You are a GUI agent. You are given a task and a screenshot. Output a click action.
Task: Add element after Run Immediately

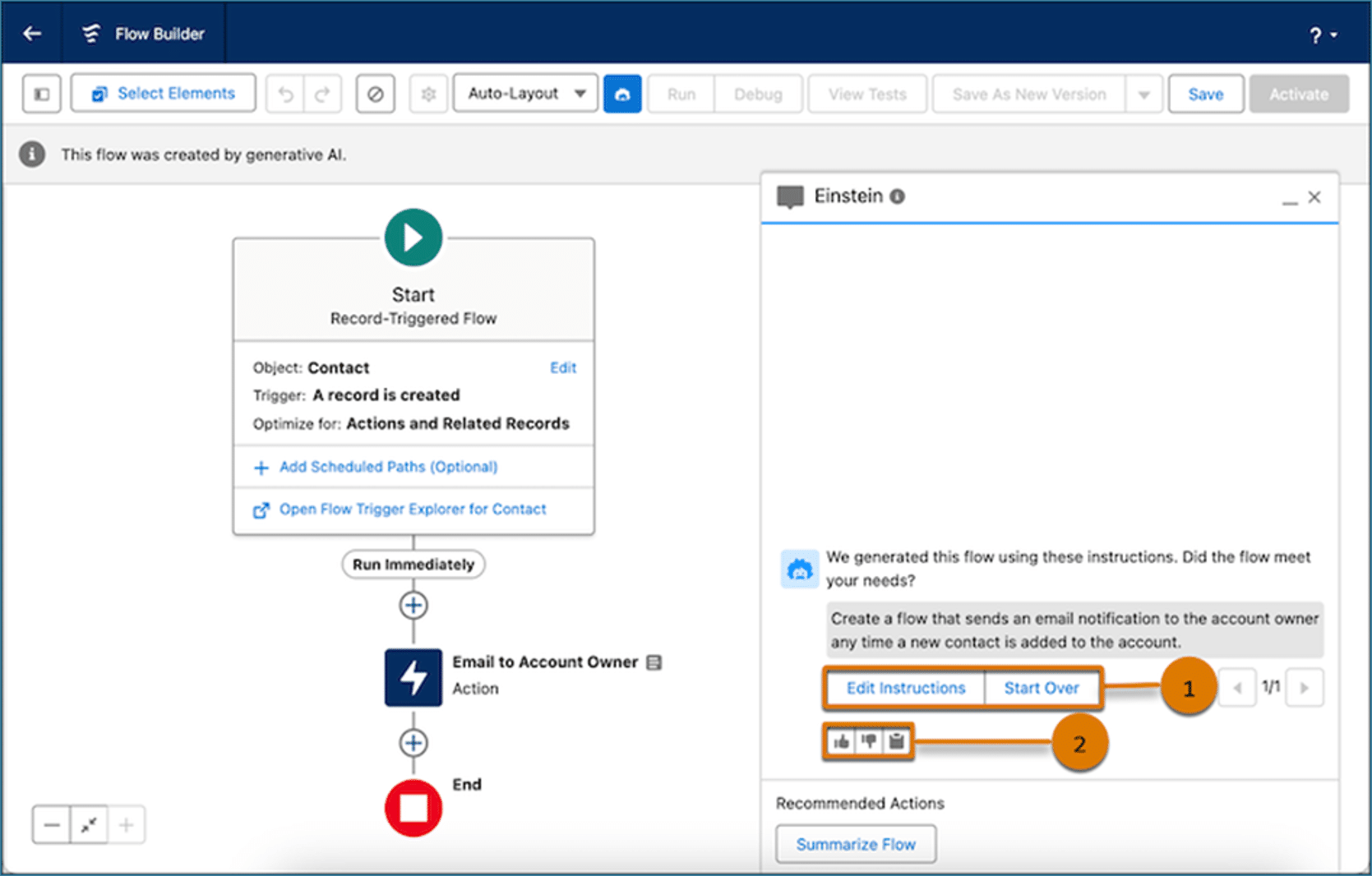pyautogui.click(x=413, y=606)
